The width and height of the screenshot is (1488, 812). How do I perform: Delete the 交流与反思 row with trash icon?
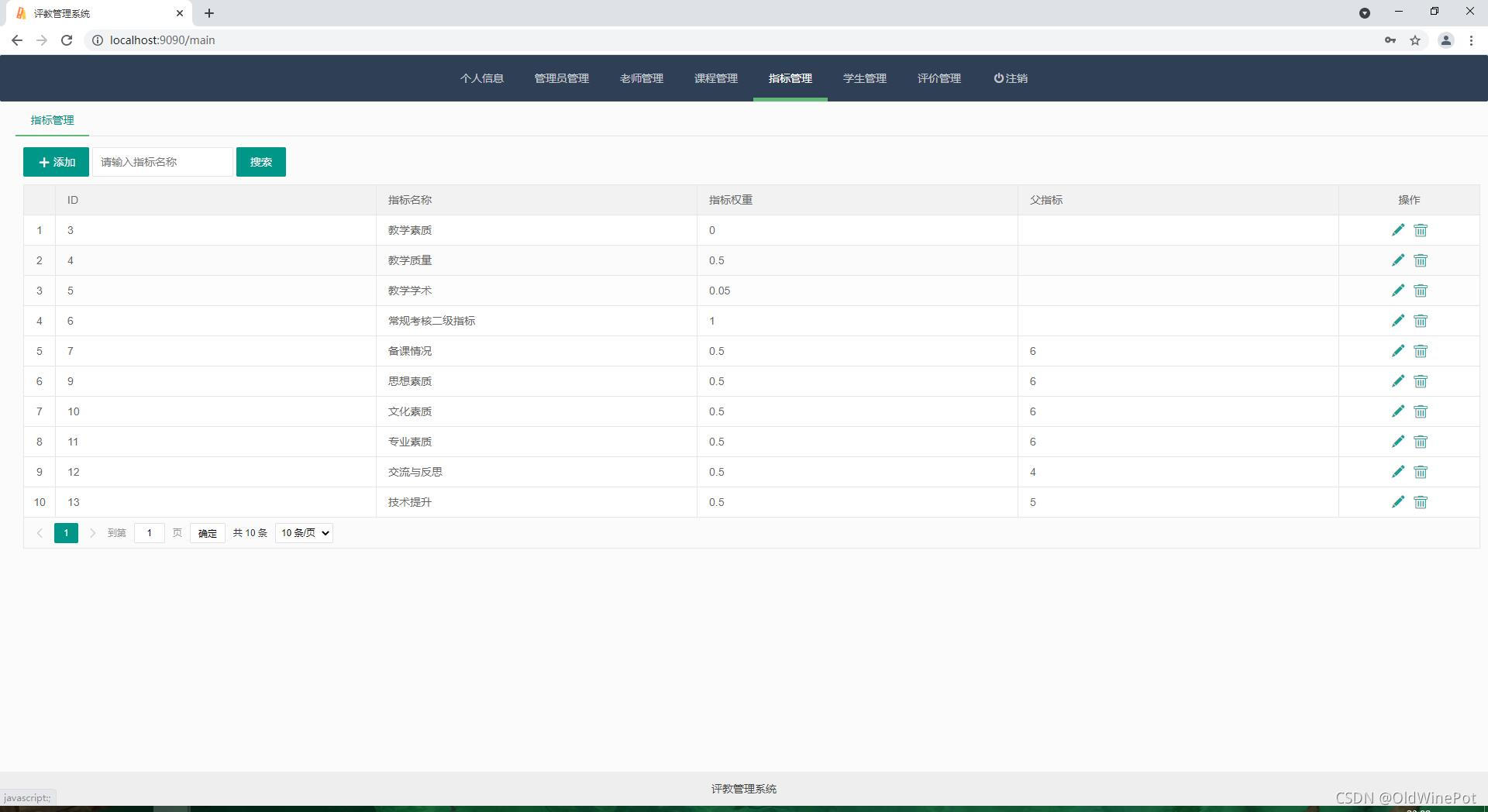pos(1421,472)
